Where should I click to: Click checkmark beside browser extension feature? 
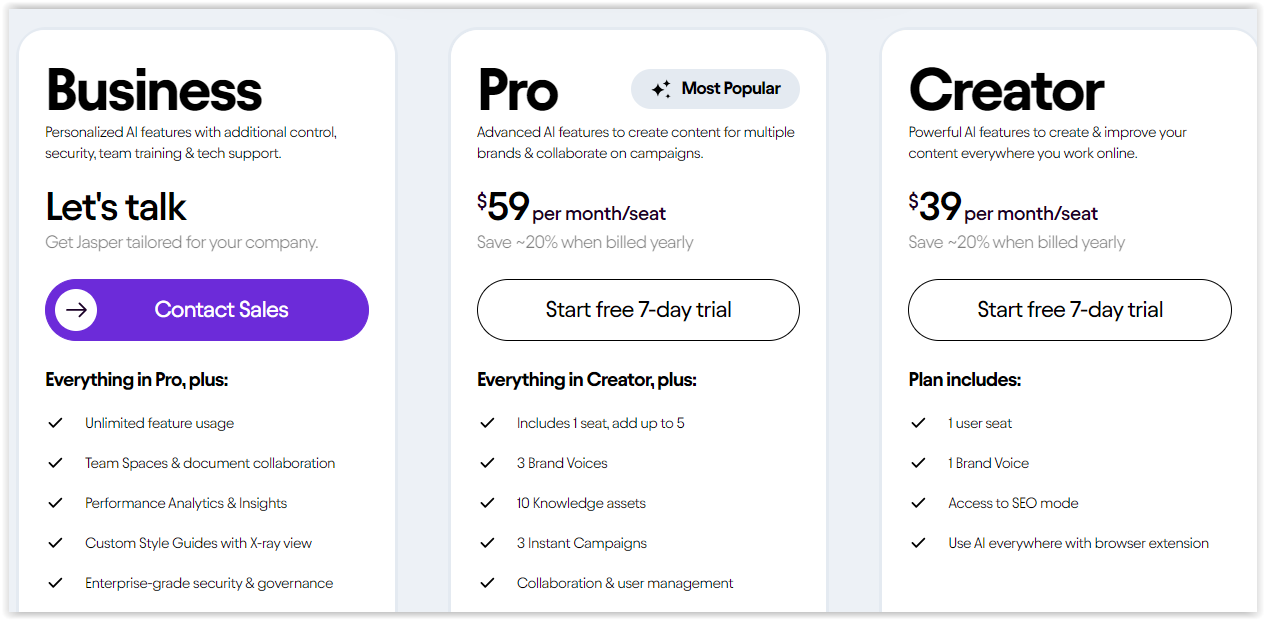click(x=919, y=543)
